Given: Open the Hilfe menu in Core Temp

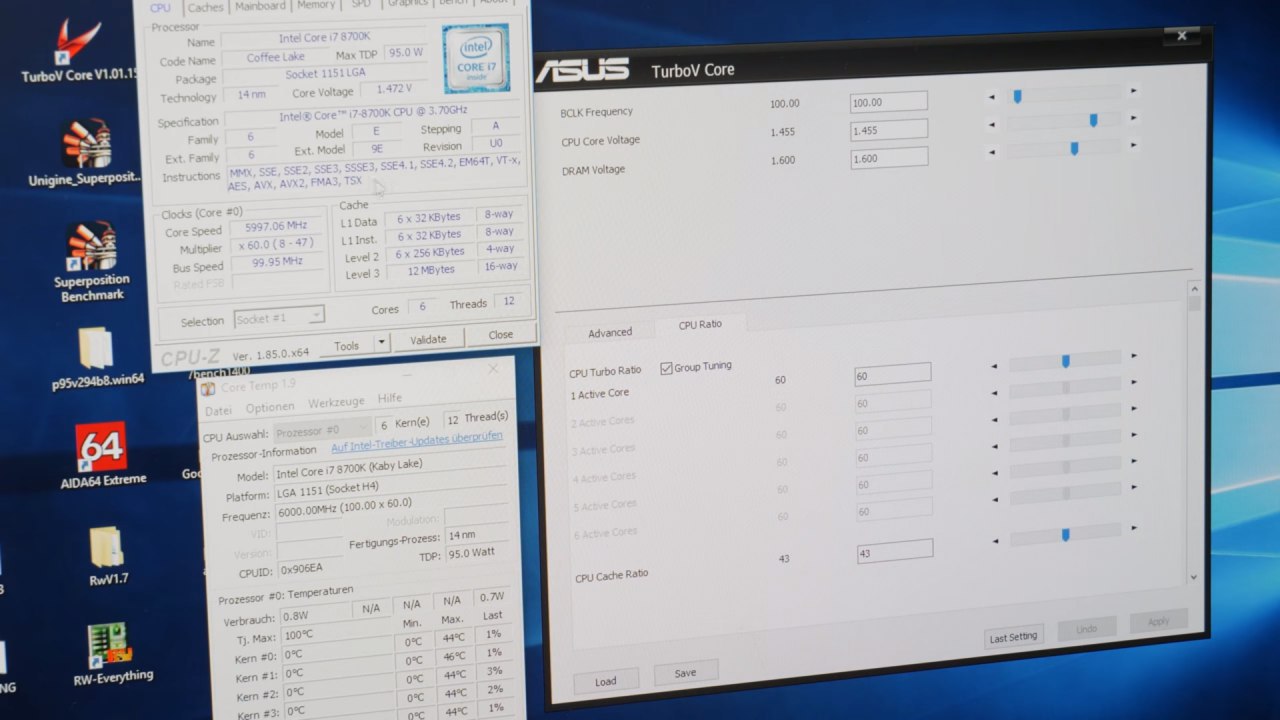Looking at the screenshot, I should click(x=389, y=398).
